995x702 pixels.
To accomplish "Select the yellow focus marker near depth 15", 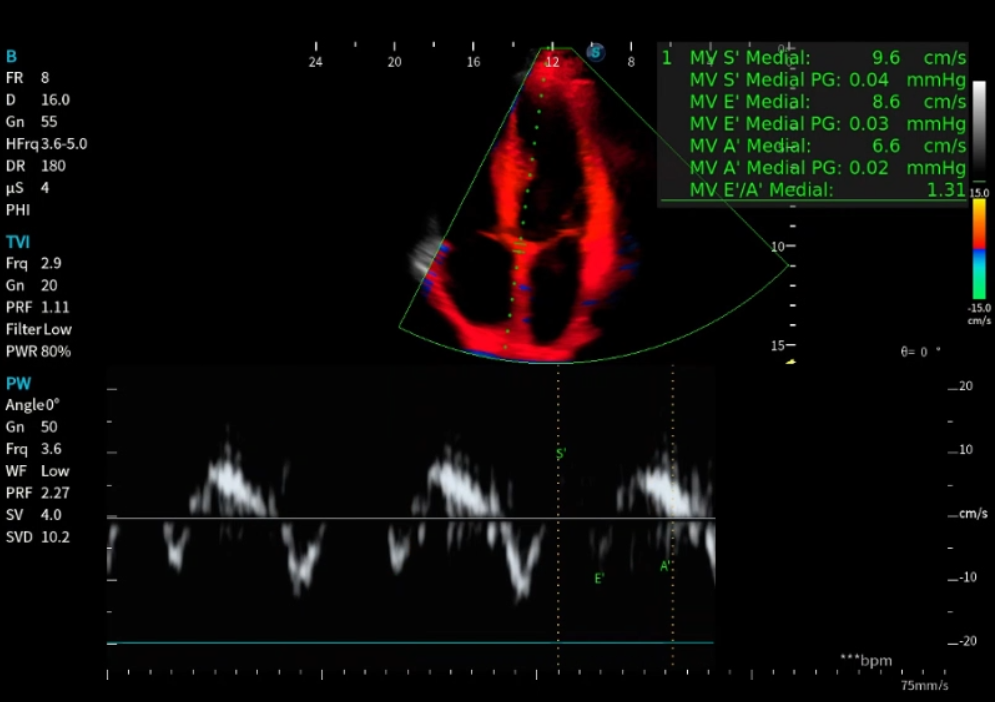I will tap(791, 361).
